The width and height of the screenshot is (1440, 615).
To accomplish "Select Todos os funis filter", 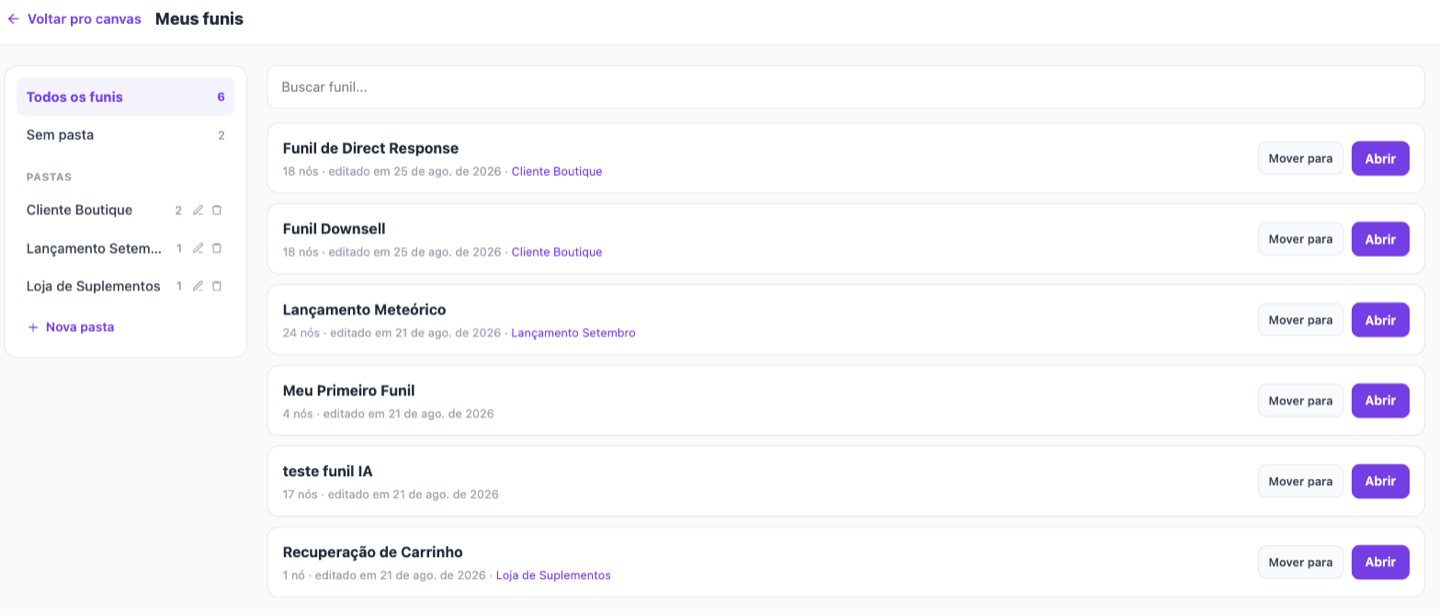I will pyautogui.click(x=126, y=97).
